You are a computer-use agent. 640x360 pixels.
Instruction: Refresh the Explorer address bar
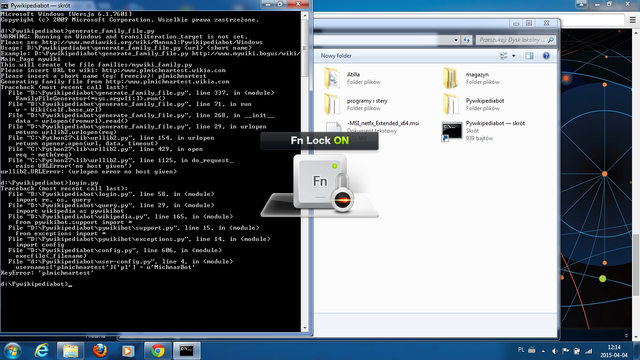[x=466, y=40]
